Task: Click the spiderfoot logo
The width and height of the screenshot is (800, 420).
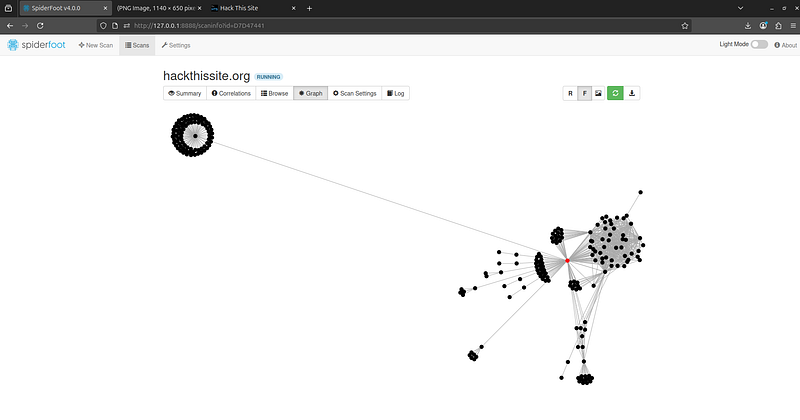Action: 36,45
